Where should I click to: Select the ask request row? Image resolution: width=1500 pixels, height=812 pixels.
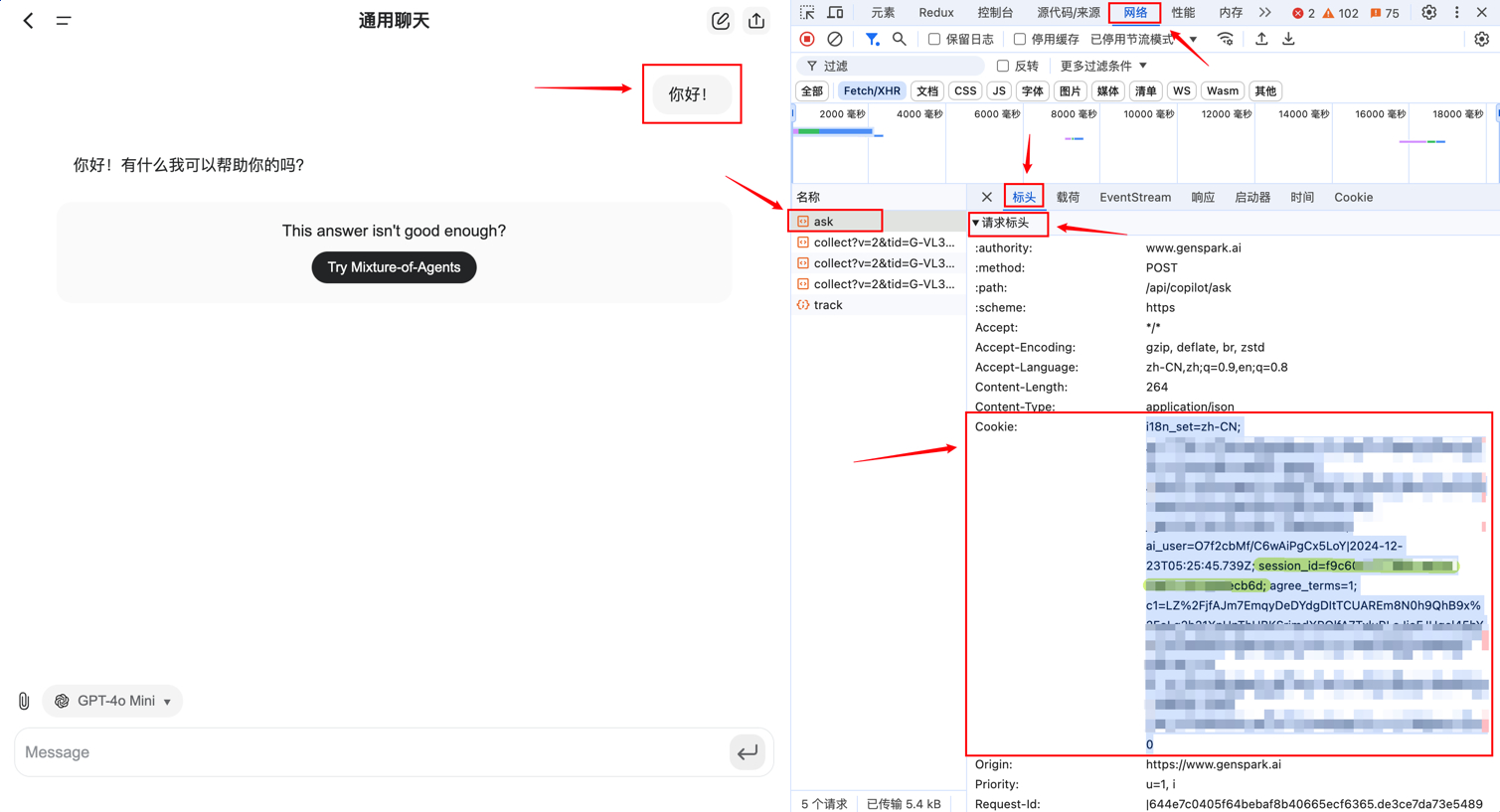(x=879, y=222)
